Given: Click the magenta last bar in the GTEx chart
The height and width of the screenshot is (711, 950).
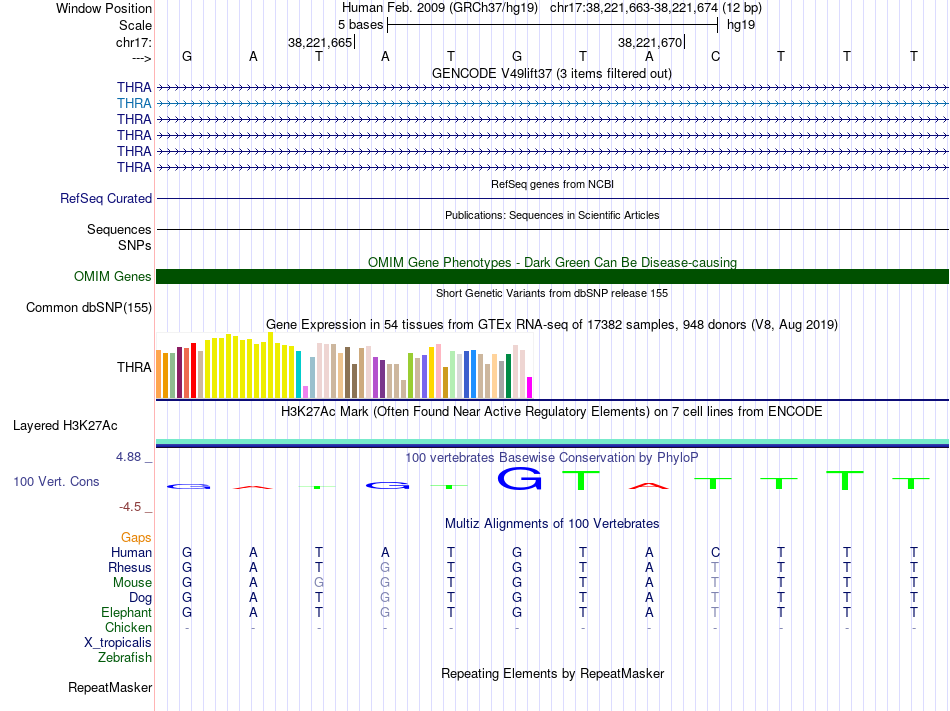Looking at the screenshot, I should [530, 388].
